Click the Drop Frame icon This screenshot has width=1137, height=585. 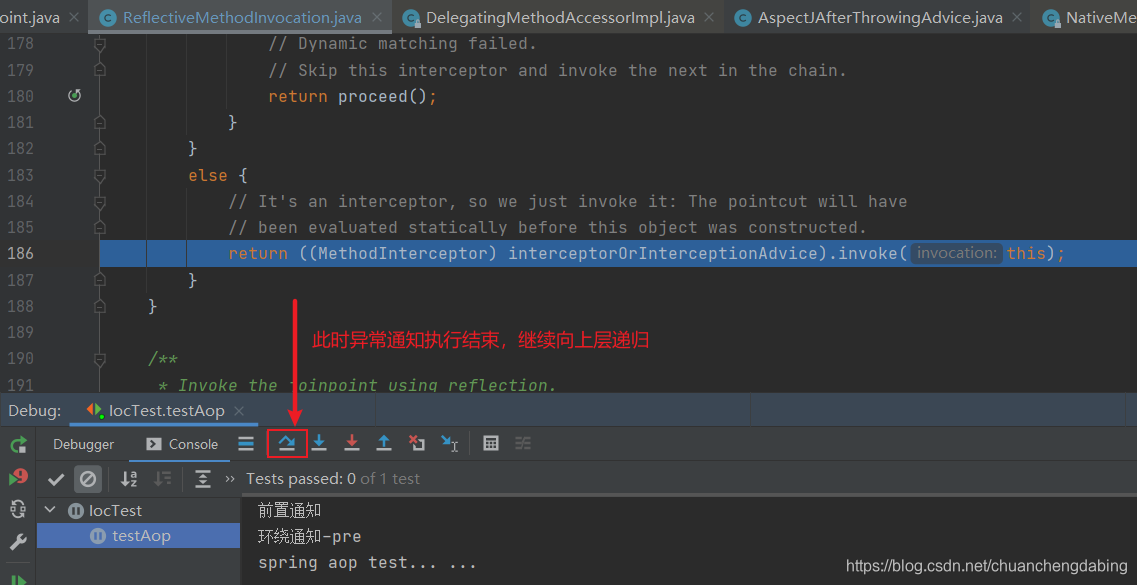tap(417, 444)
